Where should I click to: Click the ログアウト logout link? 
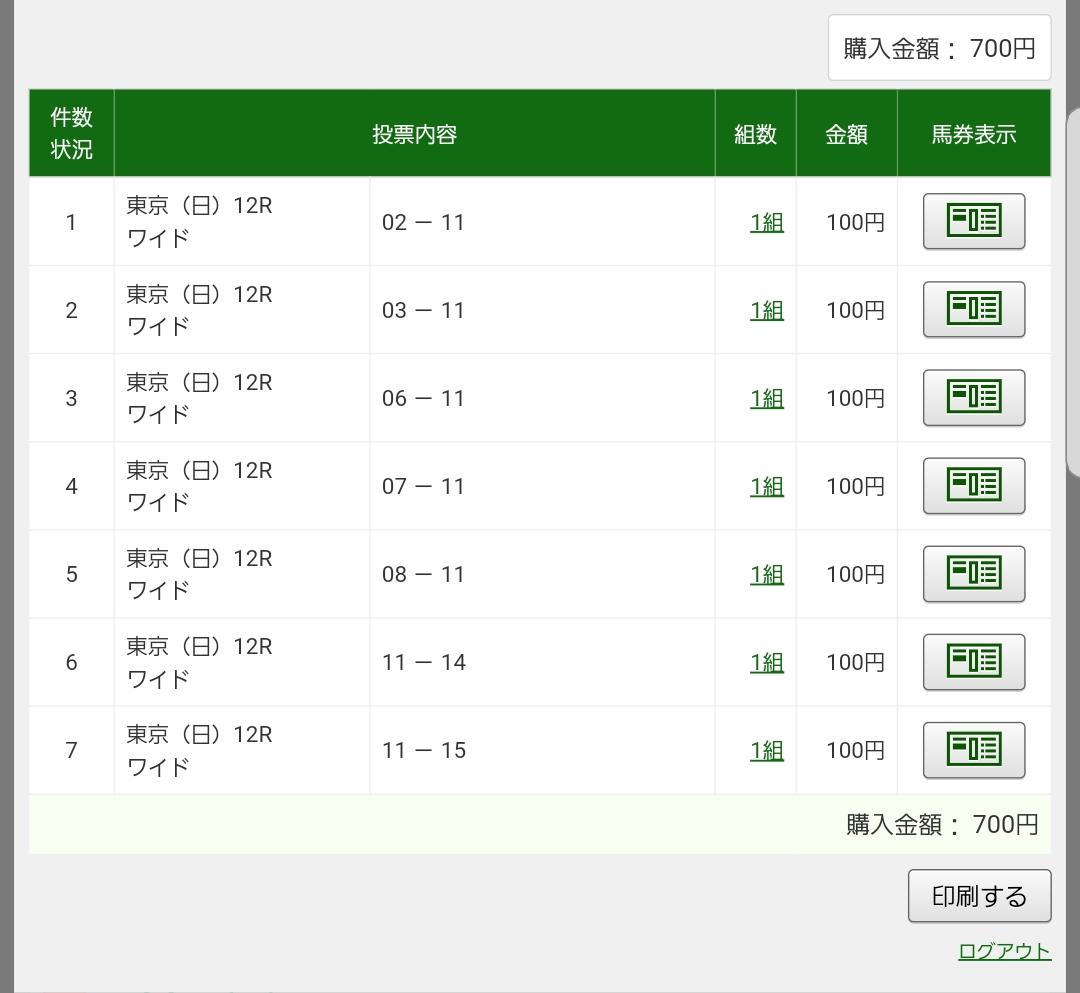(x=1004, y=951)
